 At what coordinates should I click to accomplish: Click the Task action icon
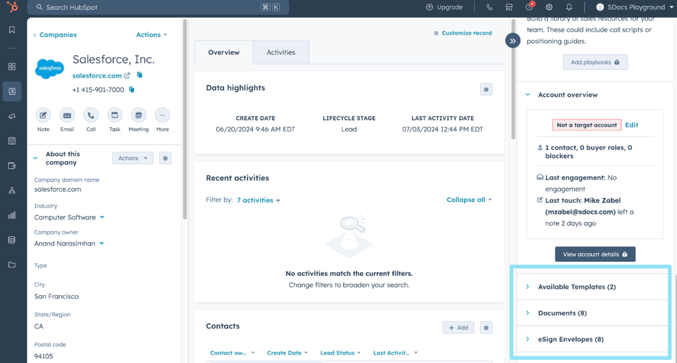pyautogui.click(x=114, y=115)
